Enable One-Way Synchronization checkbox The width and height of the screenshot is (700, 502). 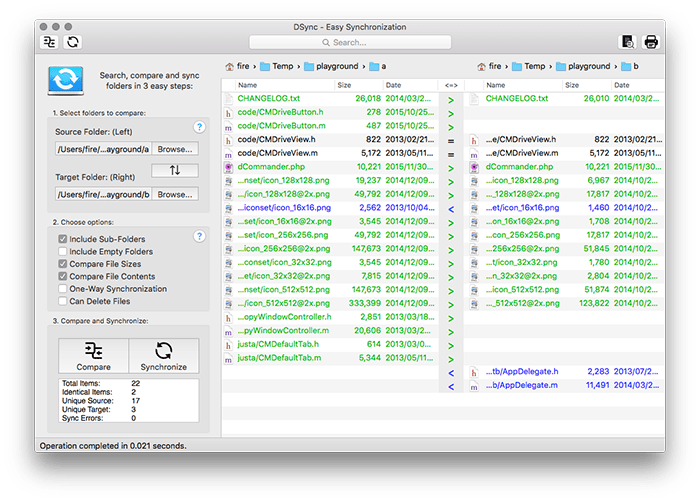(x=62, y=289)
